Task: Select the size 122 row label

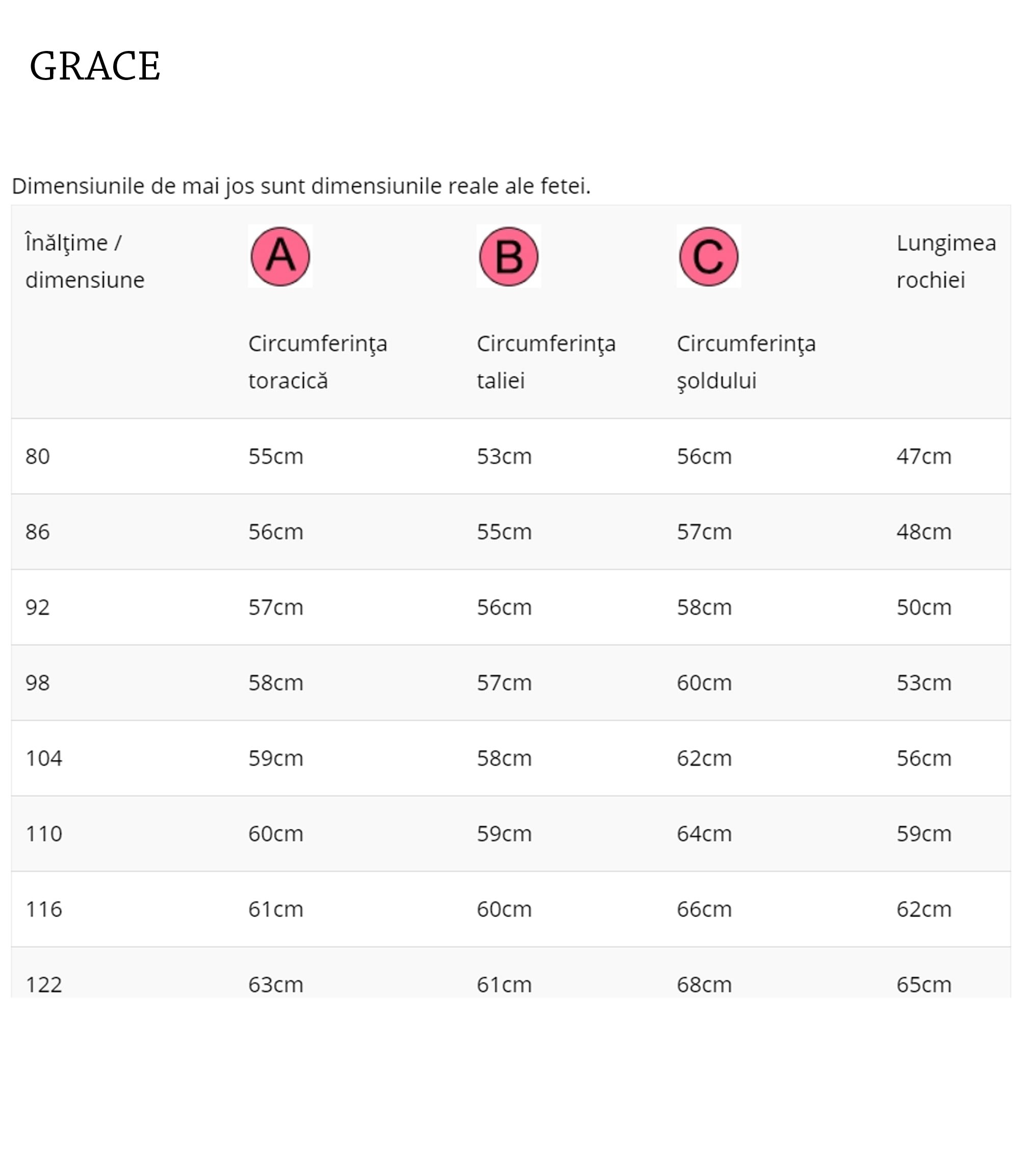Action: coord(44,985)
